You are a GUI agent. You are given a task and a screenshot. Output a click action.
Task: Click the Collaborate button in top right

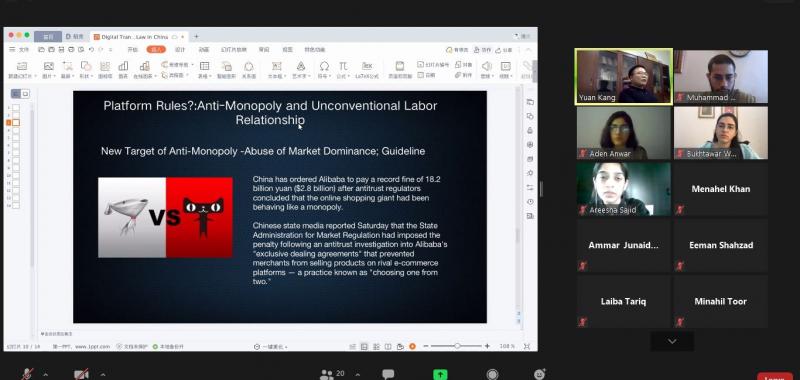[482, 49]
